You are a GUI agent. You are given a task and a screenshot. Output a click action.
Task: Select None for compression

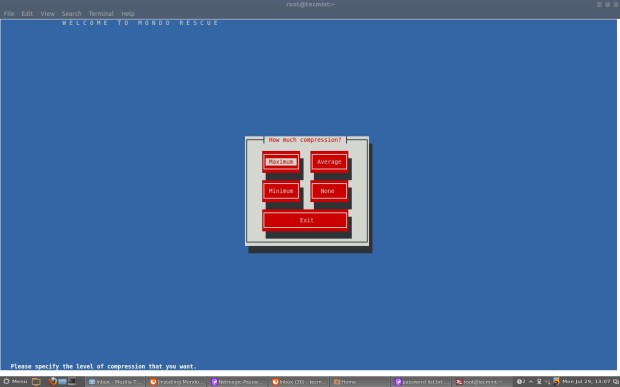[x=329, y=191]
